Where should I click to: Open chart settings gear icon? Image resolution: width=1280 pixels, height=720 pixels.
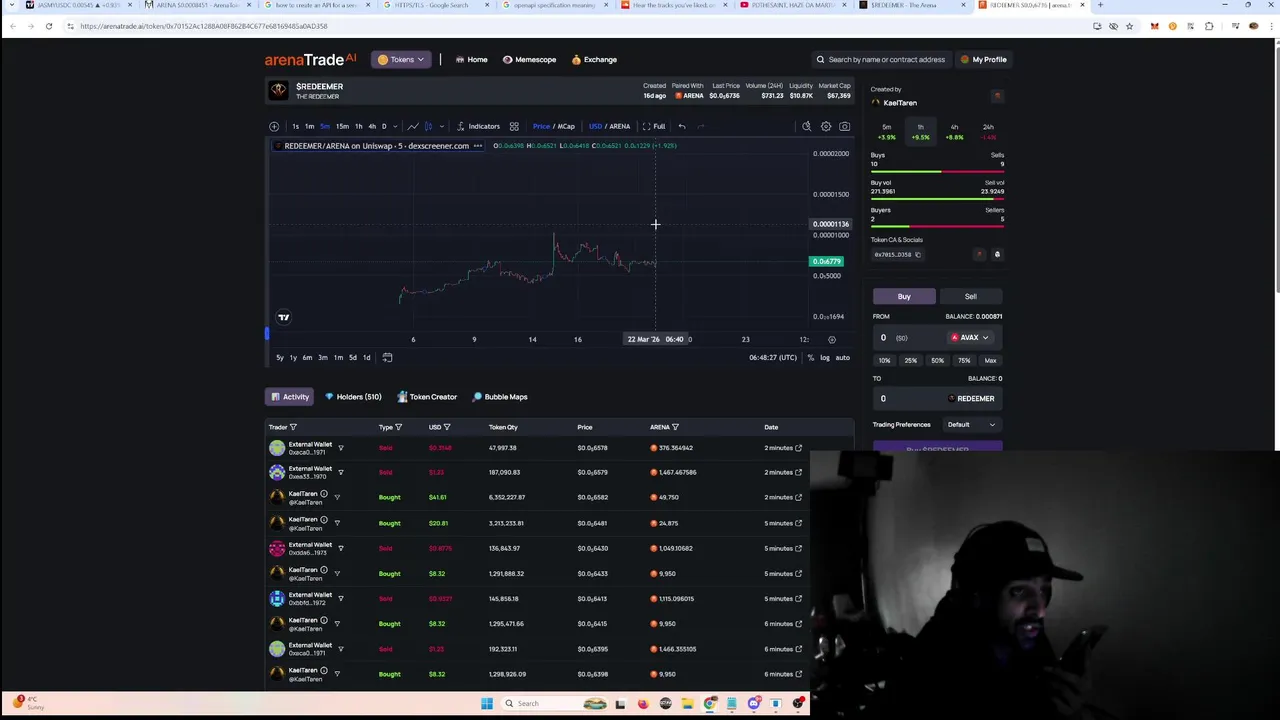(826, 126)
